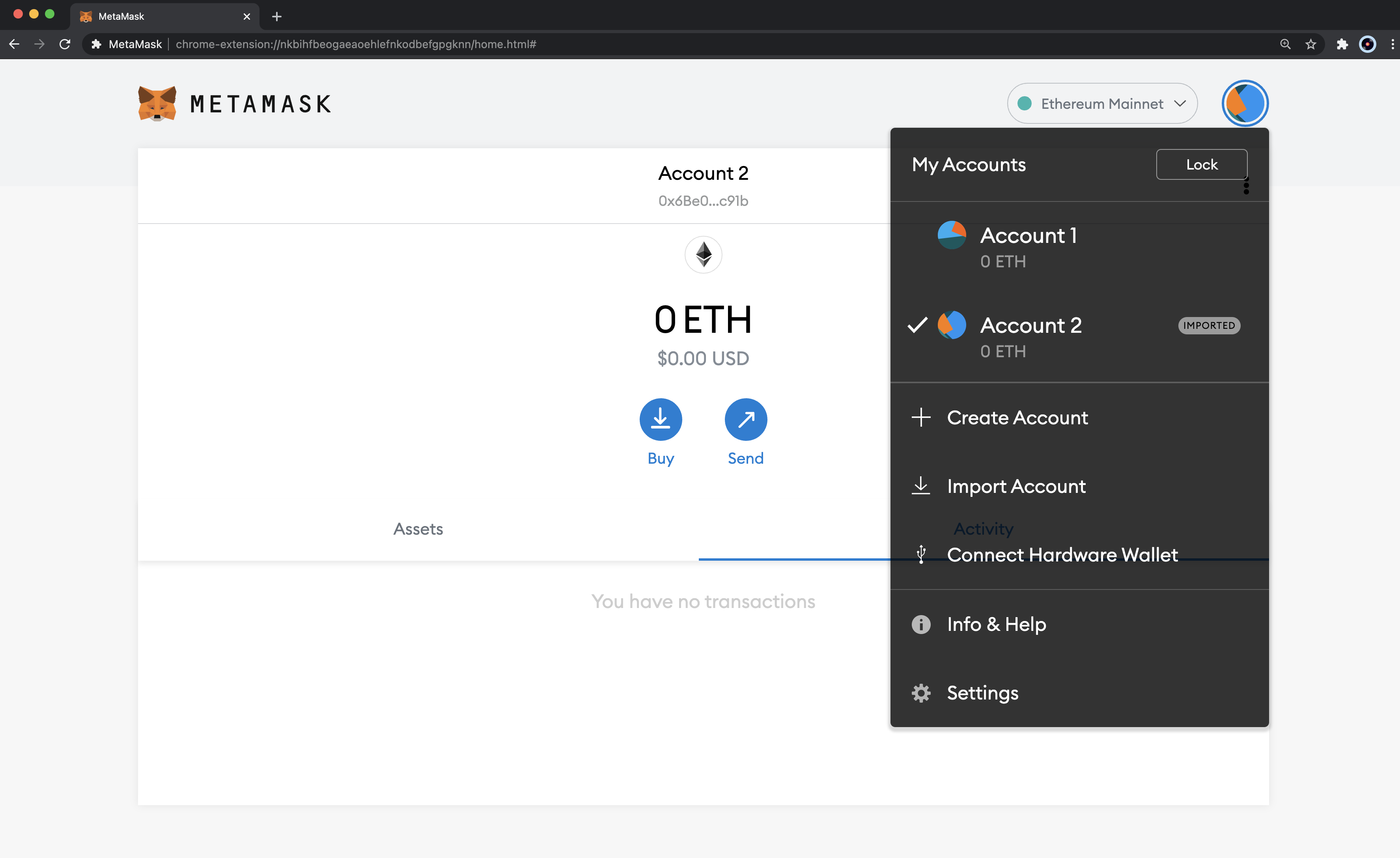
Task: Click the MetaMask fox logo
Action: coord(157,103)
